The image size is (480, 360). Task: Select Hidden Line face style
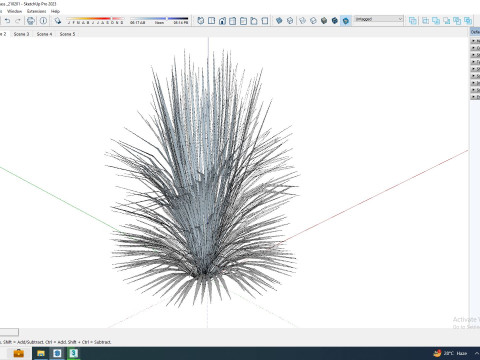click(313, 21)
